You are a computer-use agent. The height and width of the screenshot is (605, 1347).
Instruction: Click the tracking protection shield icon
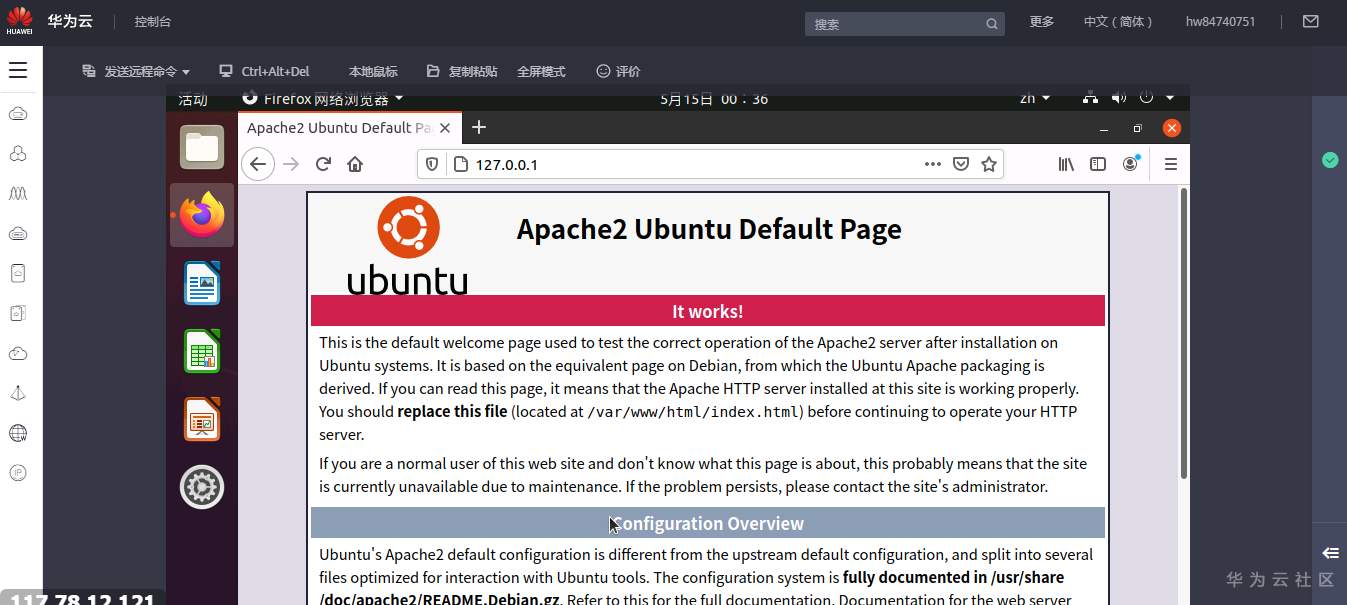432,164
